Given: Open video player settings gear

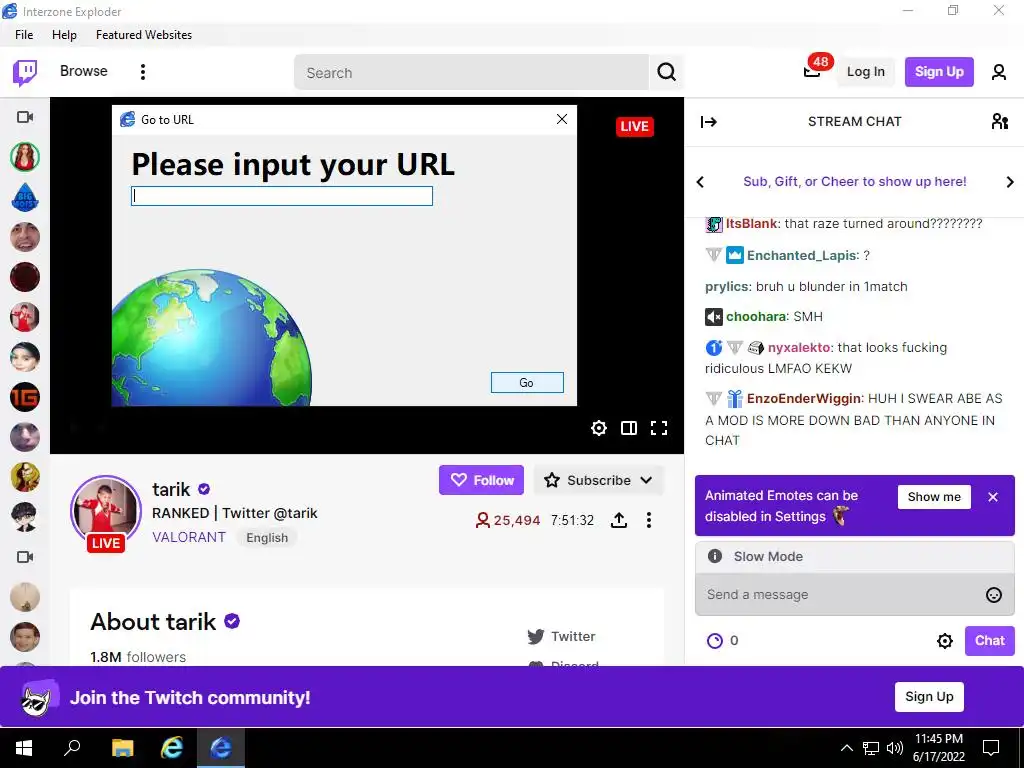Looking at the screenshot, I should point(598,428).
